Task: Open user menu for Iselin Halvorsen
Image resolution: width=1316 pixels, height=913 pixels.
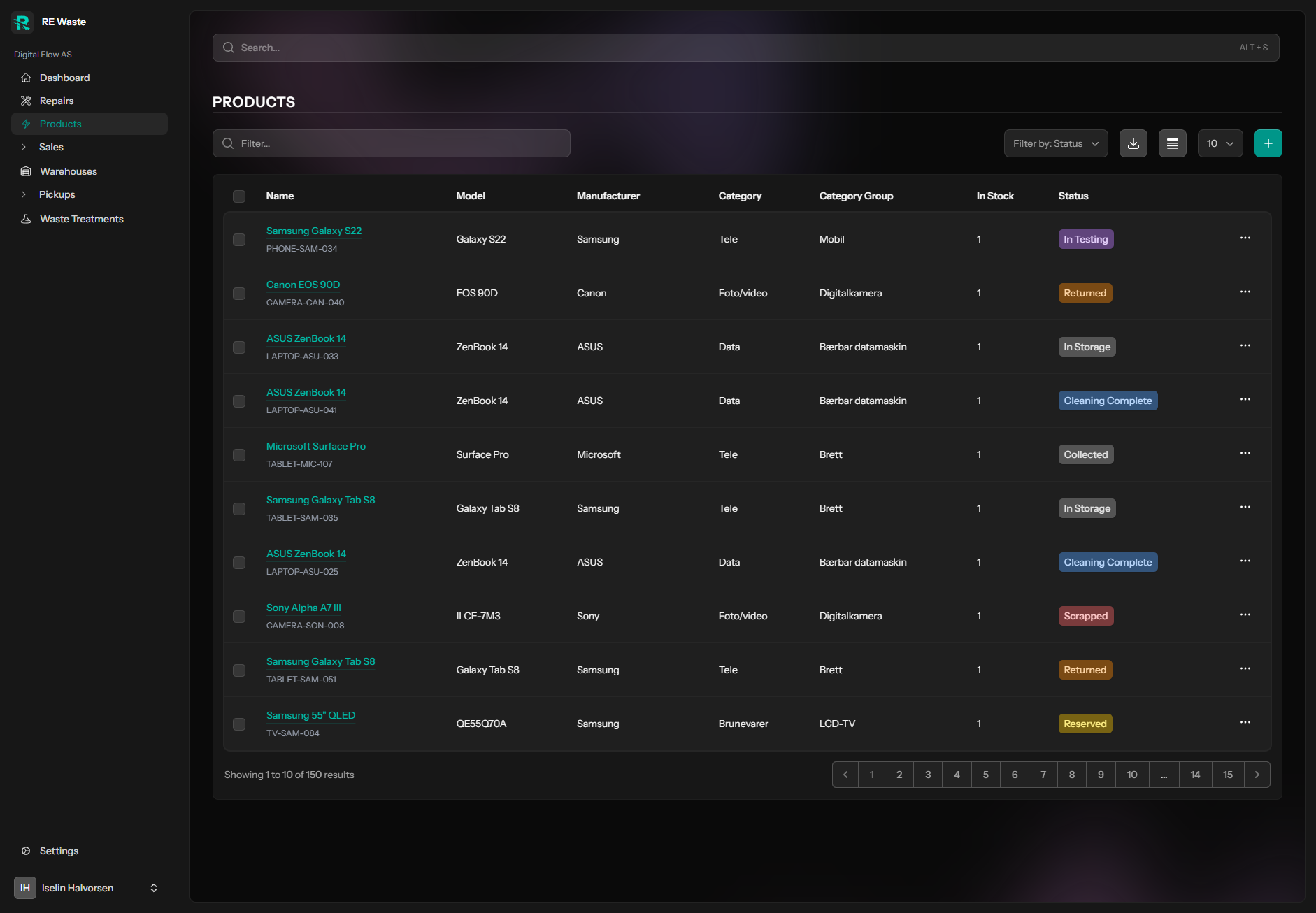Action: point(90,888)
